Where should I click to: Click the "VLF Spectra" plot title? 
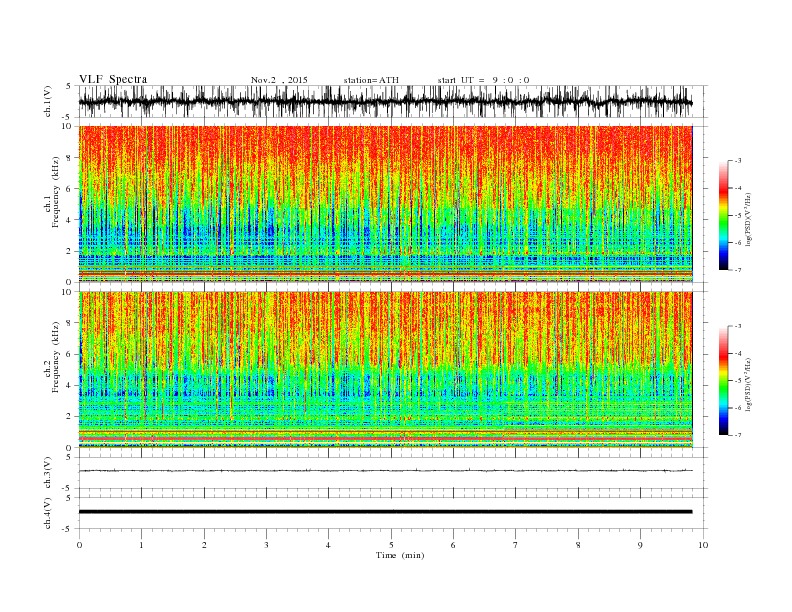[113, 79]
